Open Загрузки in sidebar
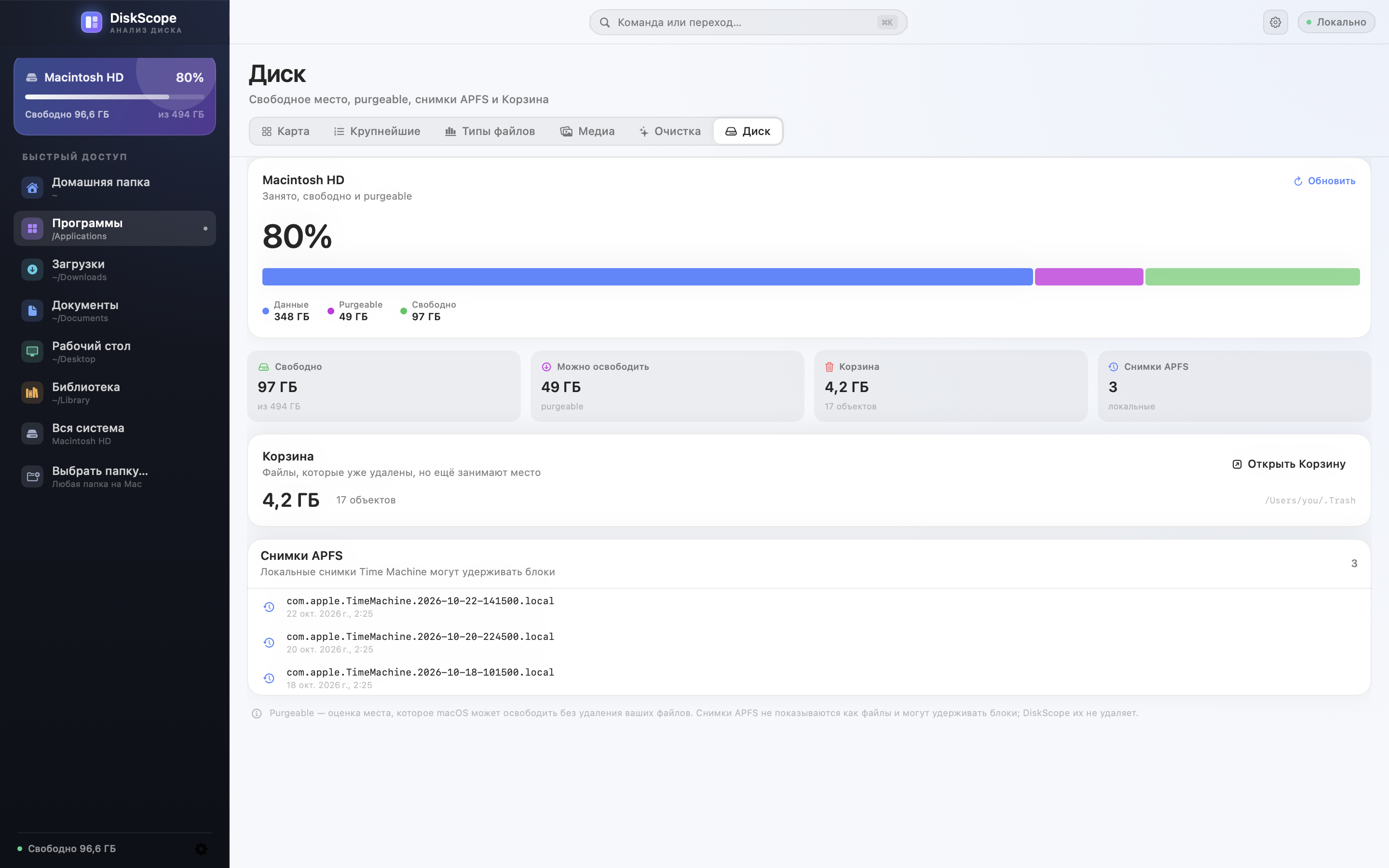The width and height of the screenshot is (1389, 868). click(x=115, y=269)
